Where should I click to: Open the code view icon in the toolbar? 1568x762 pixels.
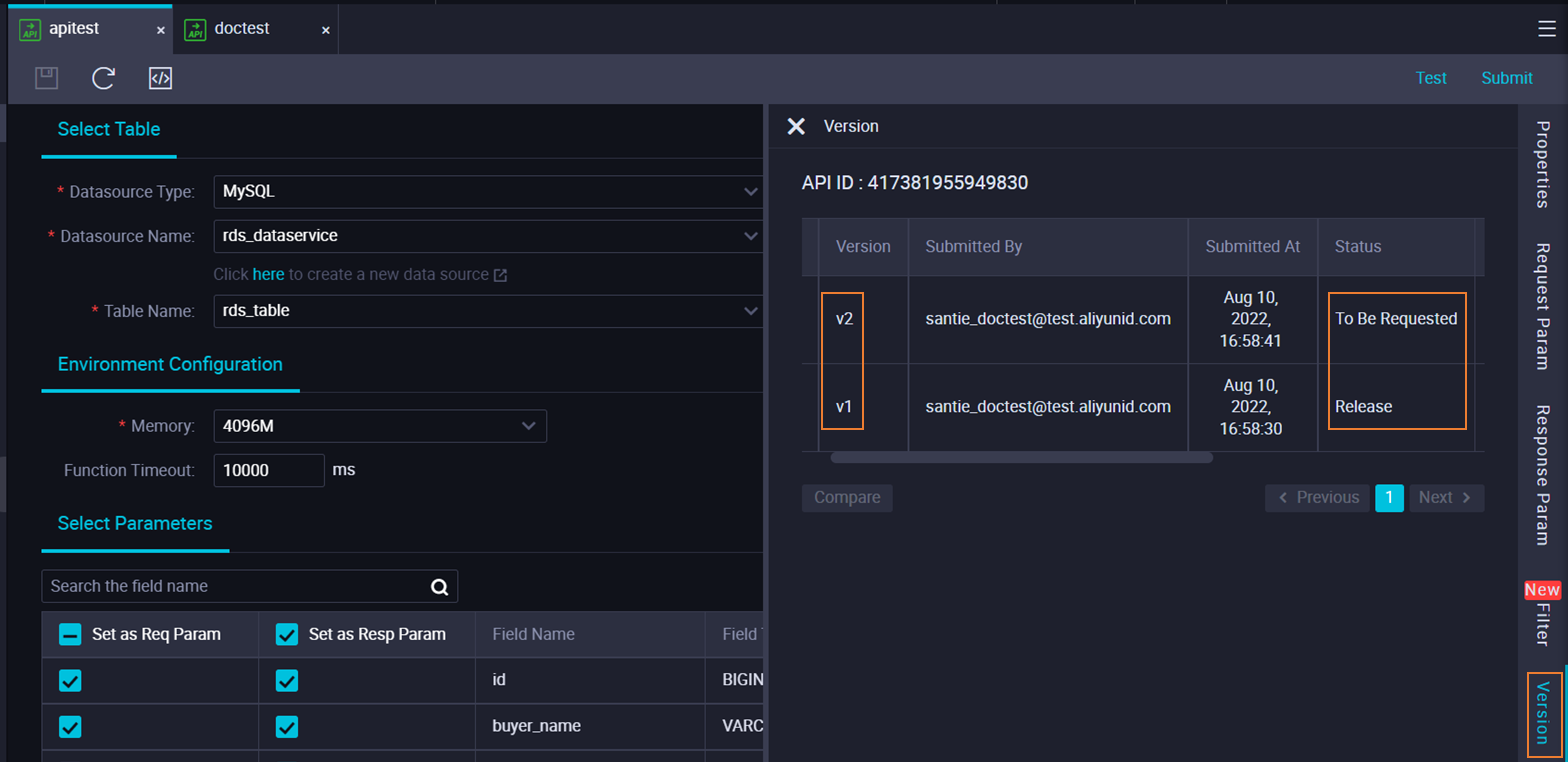[161, 78]
